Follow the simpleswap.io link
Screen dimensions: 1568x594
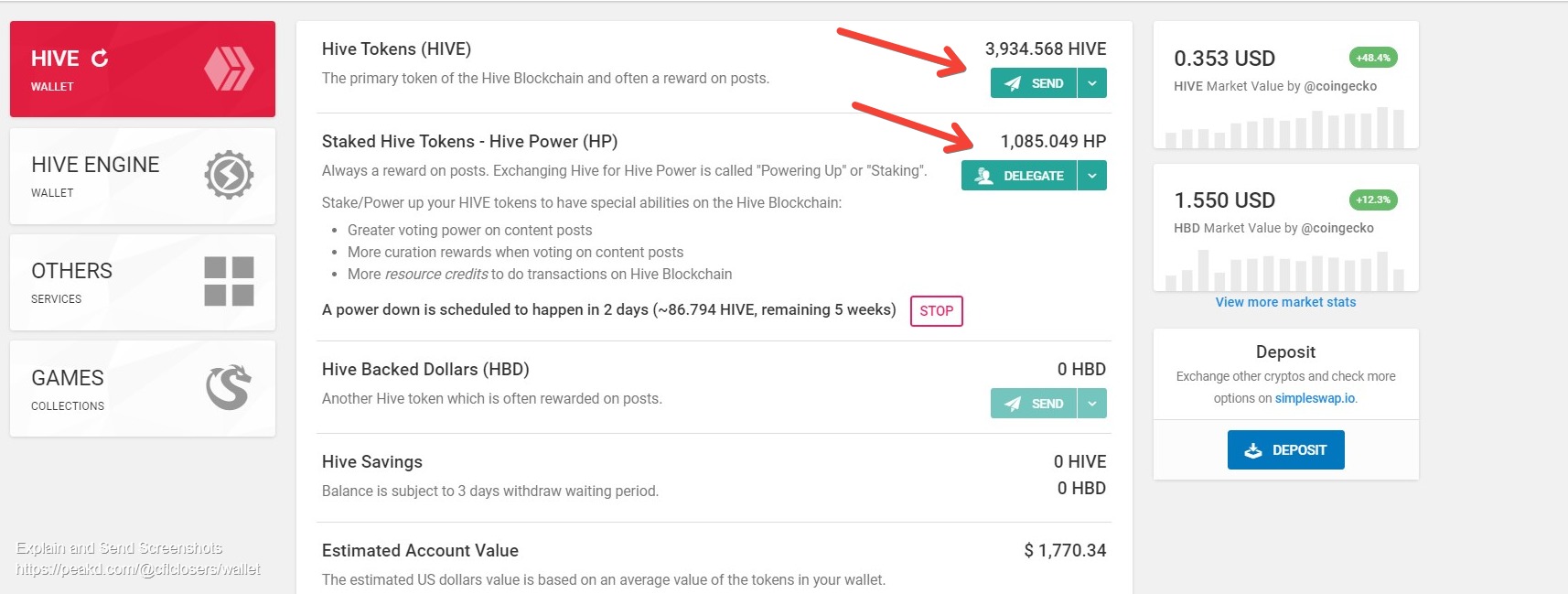click(1316, 398)
